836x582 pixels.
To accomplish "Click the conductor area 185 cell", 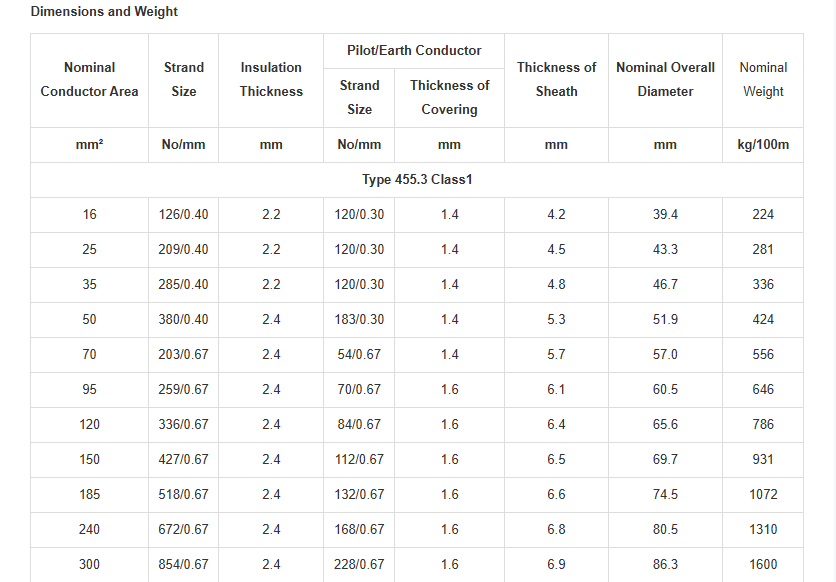I will click(90, 495).
